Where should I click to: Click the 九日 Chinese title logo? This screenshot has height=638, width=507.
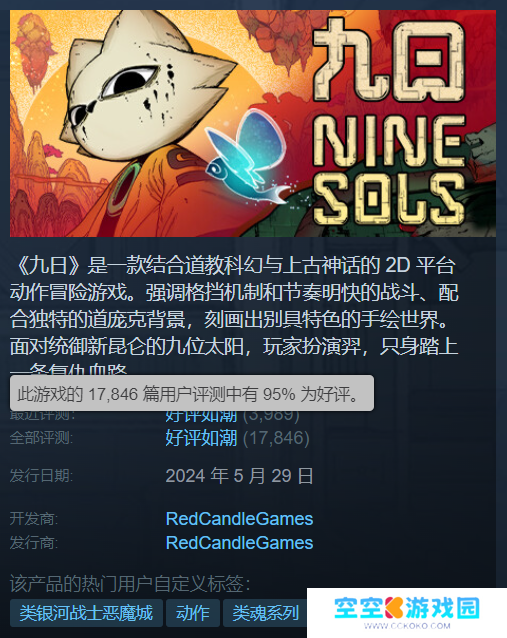point(389,59)
